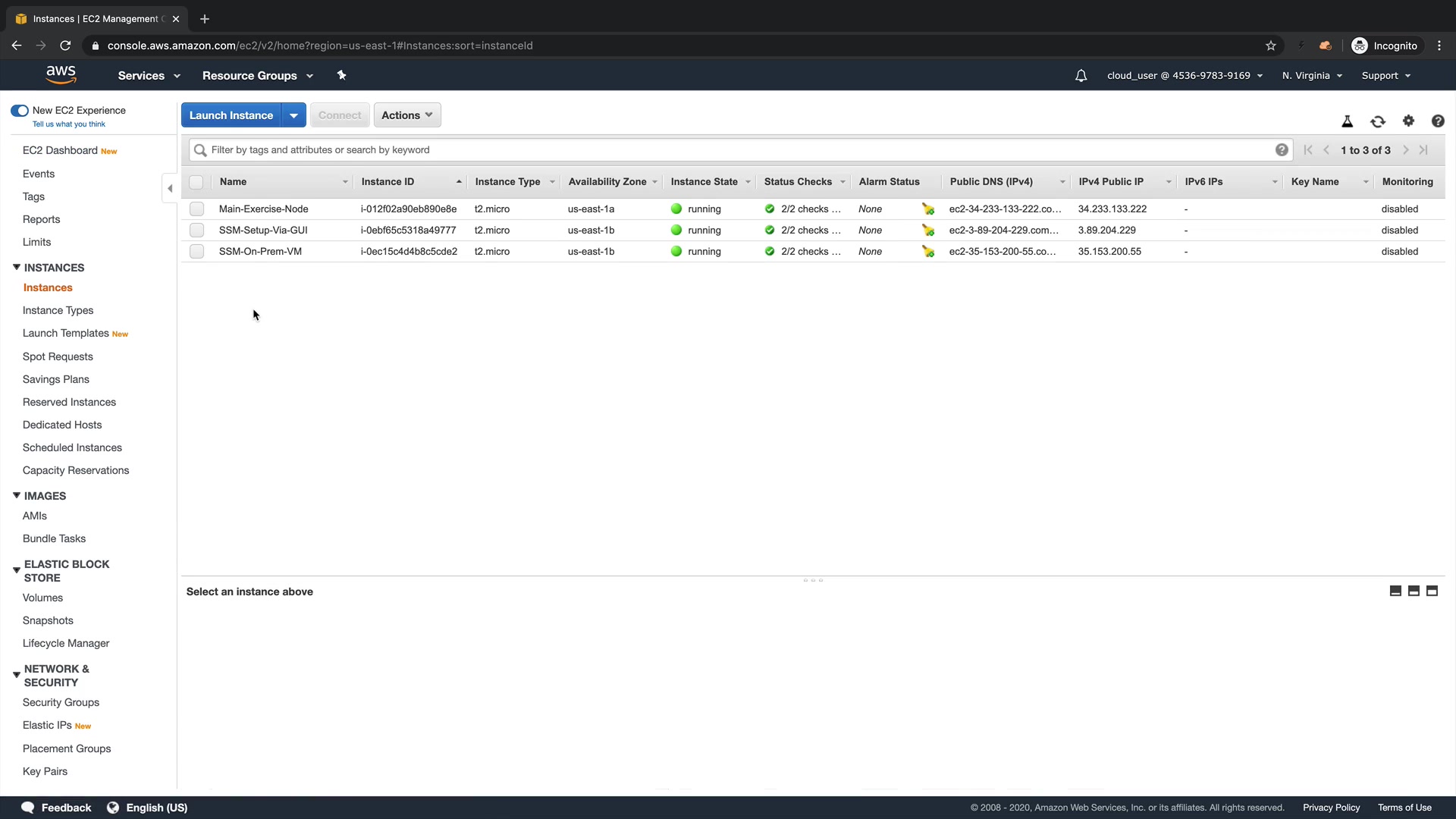Screen dimensions: 1456x819
Task: Select the Main-Exercise-Node checkbox
Action: (196, 209)
